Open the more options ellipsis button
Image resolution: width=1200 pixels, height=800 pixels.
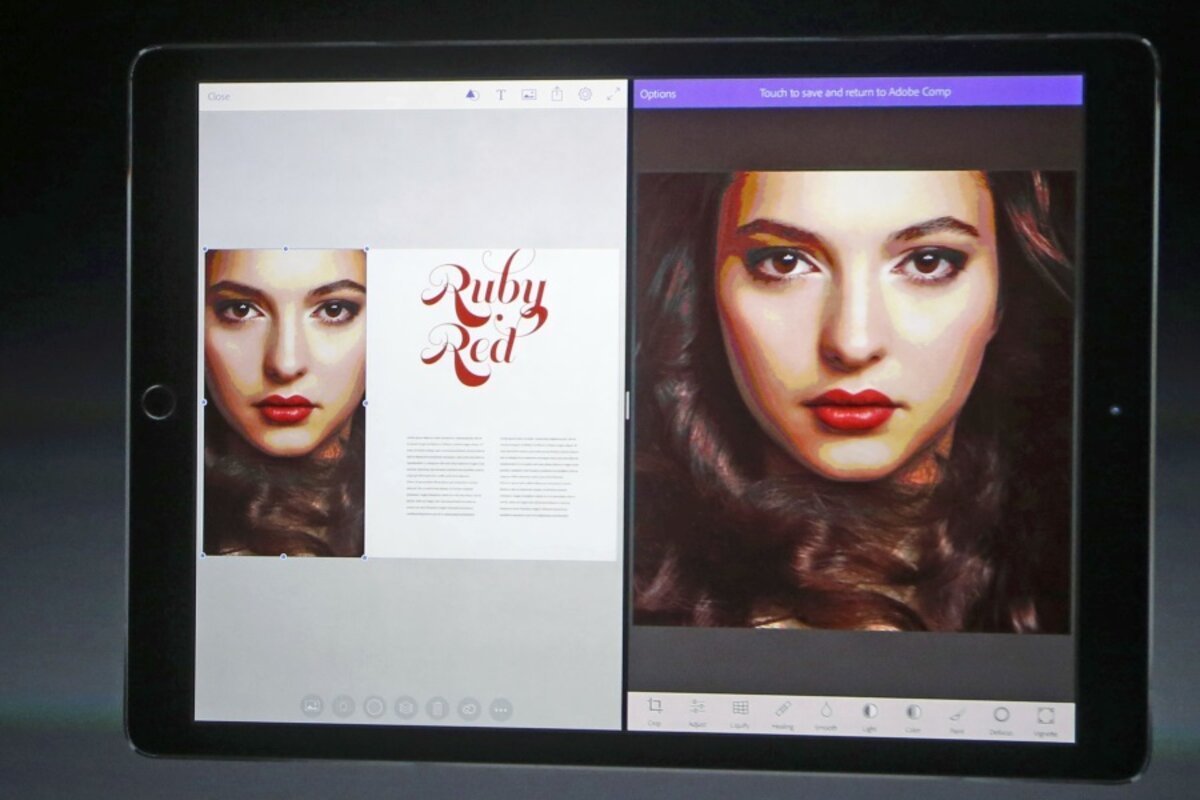(x=501, y=708)
